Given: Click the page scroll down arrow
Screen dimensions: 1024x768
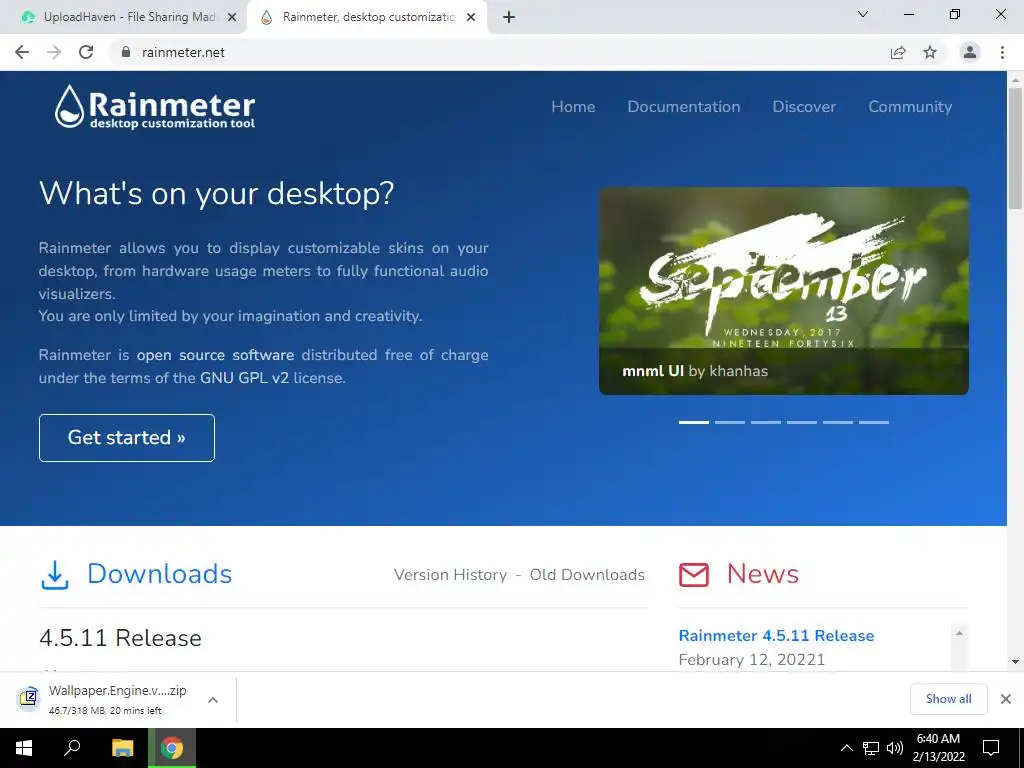Looking at the screenshot, I should [x=1015, y=662].
